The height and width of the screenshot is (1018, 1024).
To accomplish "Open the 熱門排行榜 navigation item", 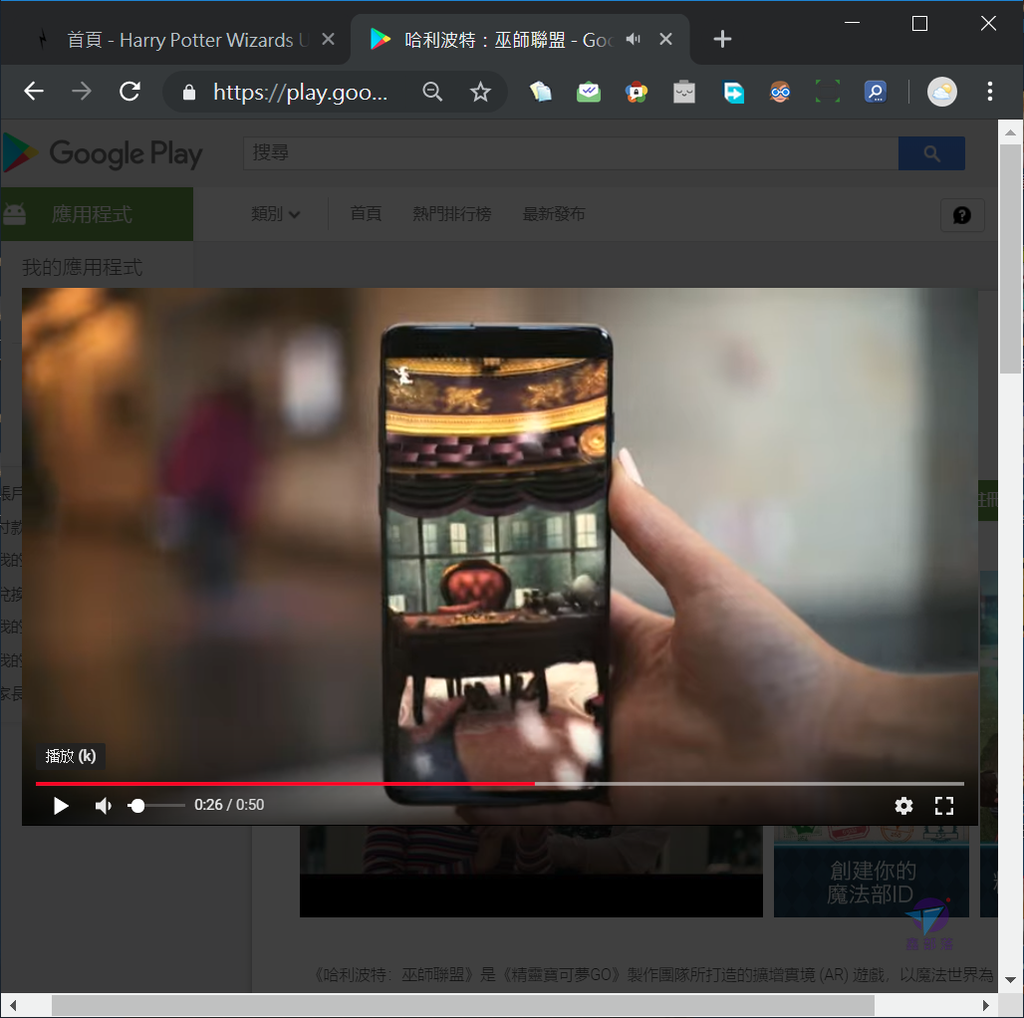I will 452,214.
